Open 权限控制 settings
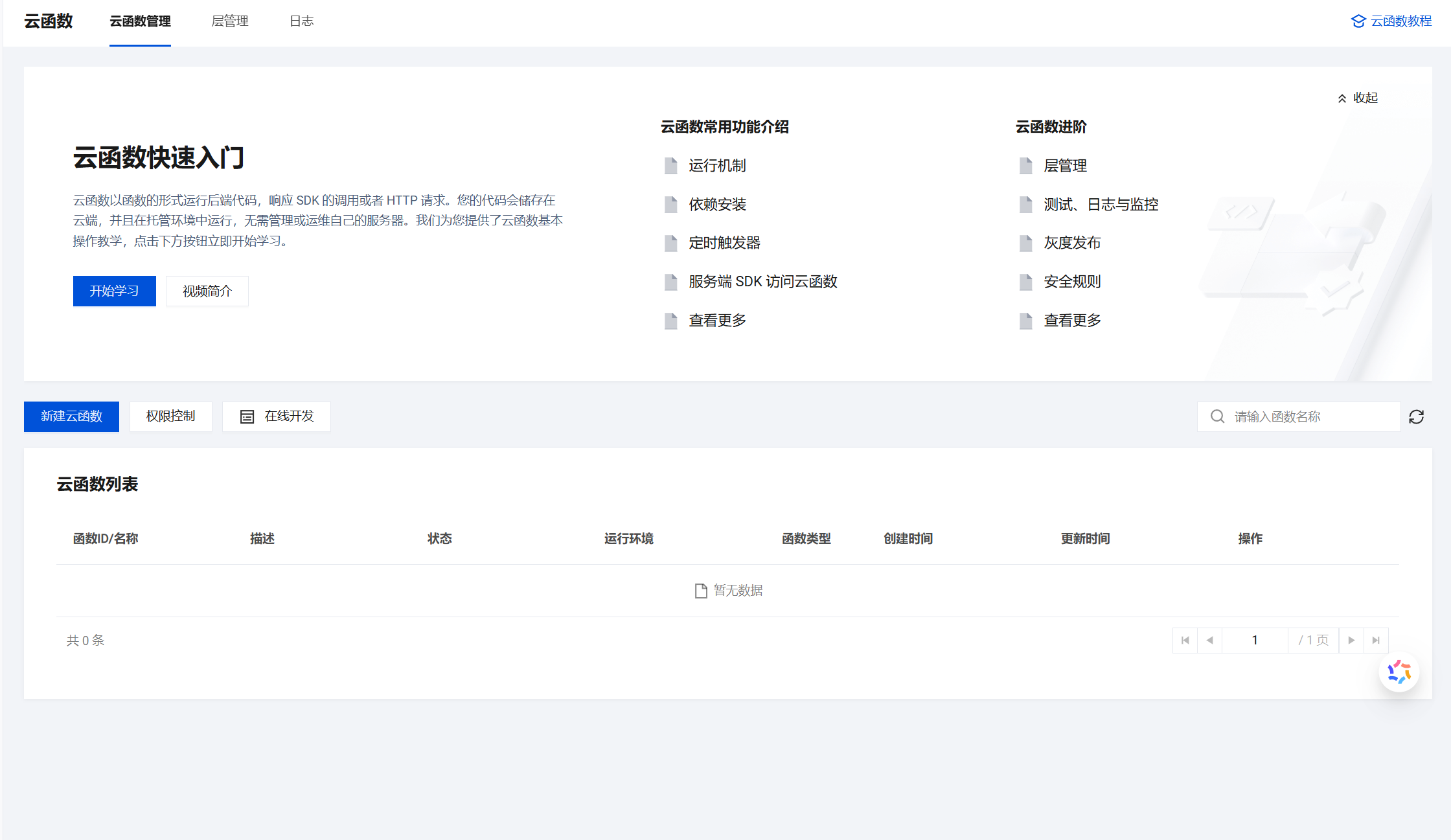1451x840 pixels. (x=170, y=416)
